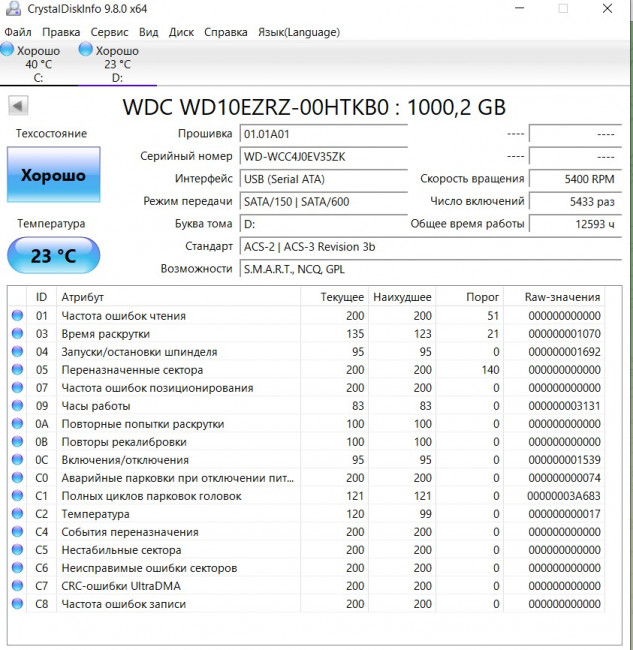Click status icon for attribute 01 Частота ошибок чтения
The height and width of the screenshot is (650, 633).
tap(17, 315)
